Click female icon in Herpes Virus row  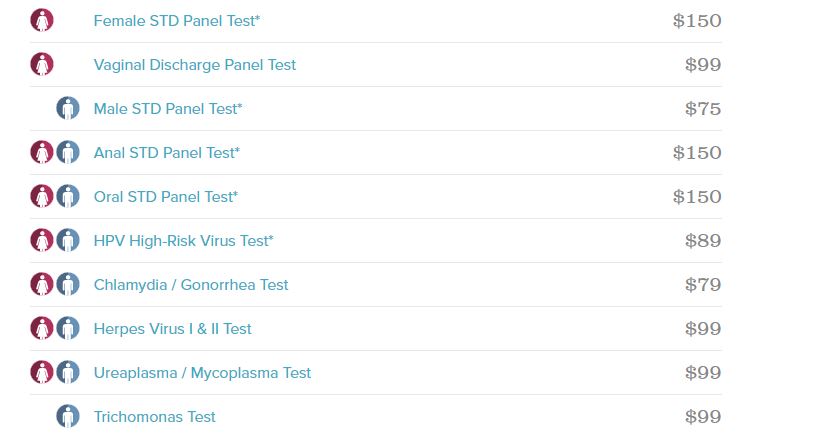(42, 328)
